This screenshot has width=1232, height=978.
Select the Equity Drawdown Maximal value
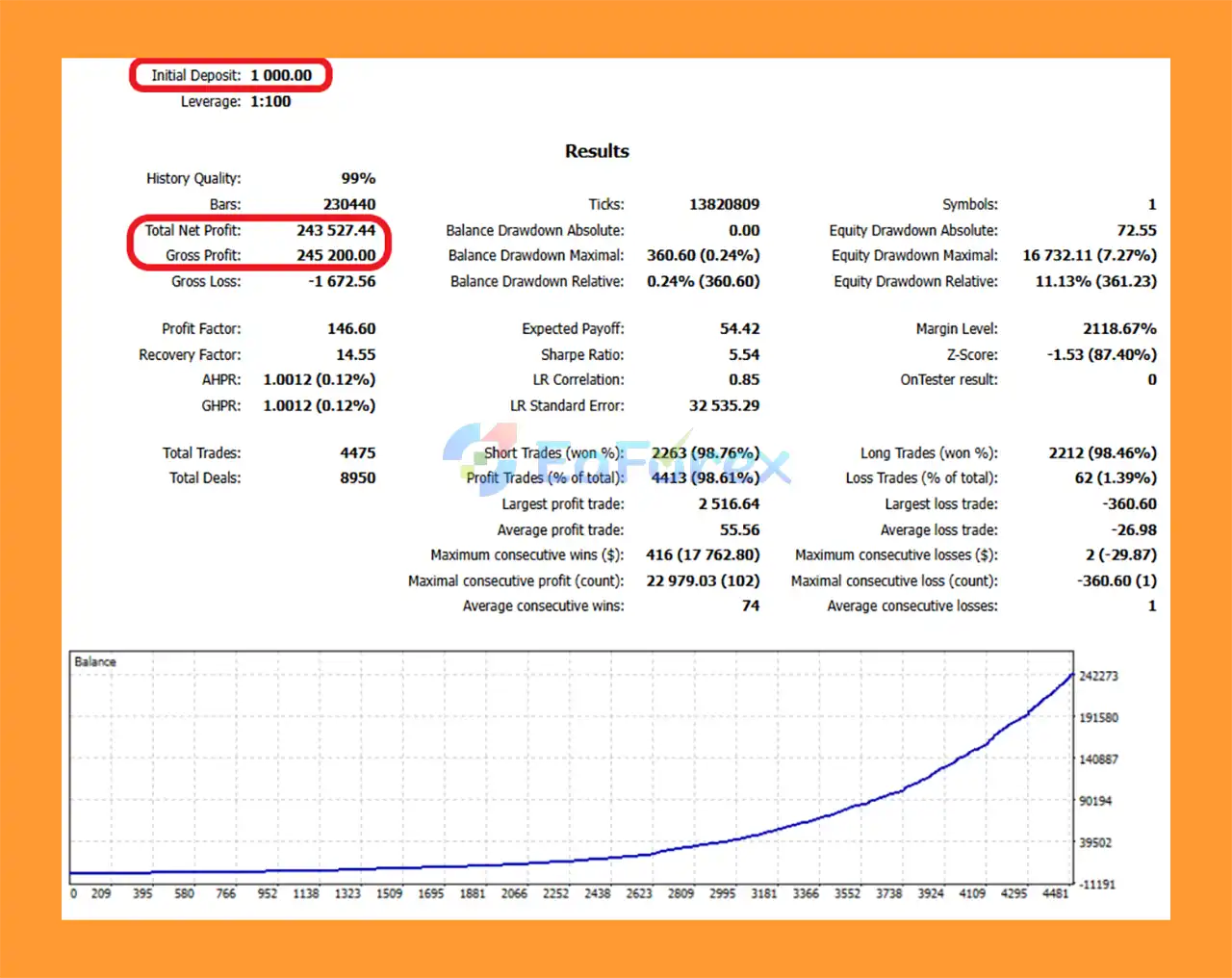tap(1089, 255)
